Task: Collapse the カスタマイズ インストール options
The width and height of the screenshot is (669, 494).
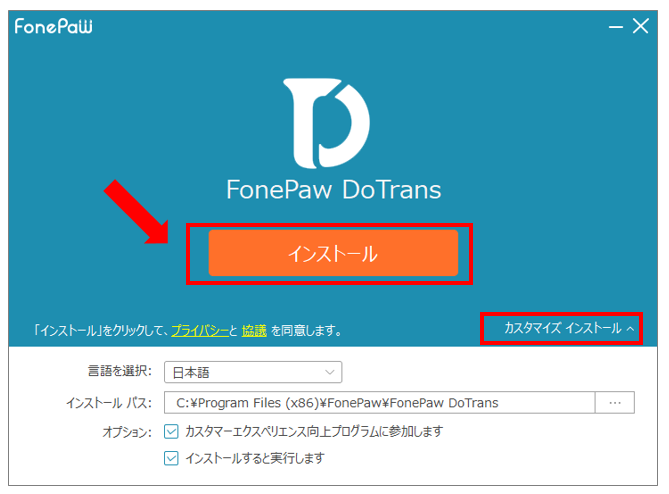Action: pyautogui.click(x=569, y=328)
